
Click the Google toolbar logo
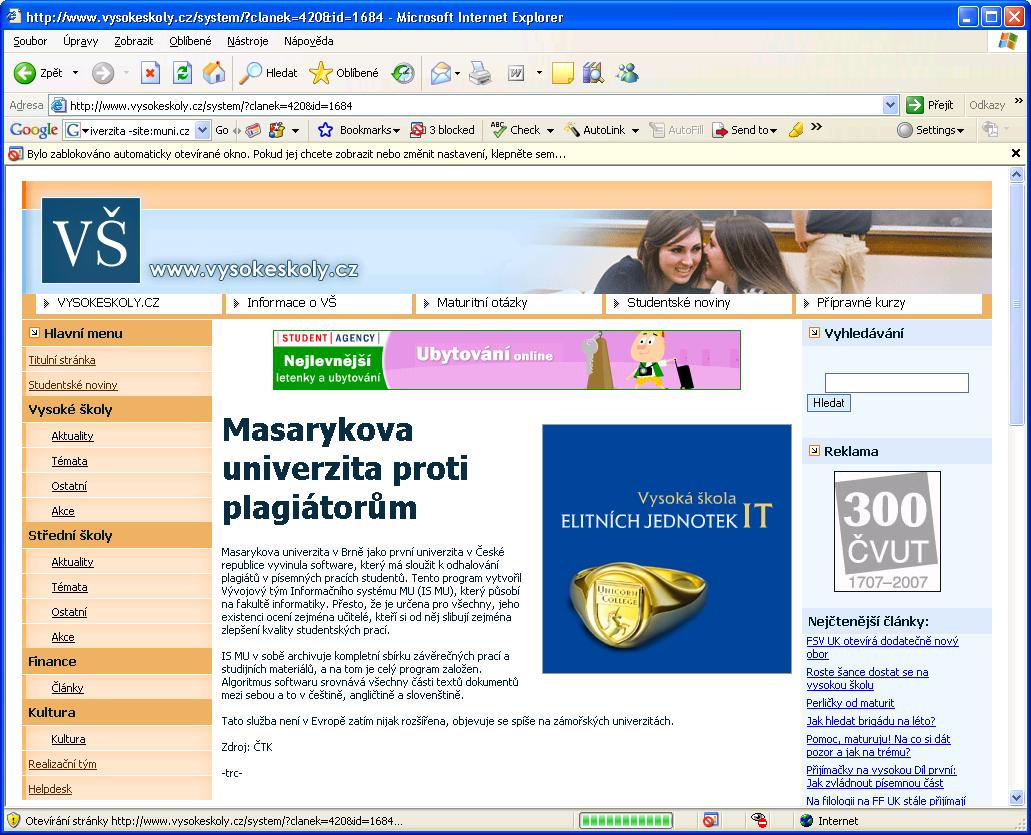(34, 130)
